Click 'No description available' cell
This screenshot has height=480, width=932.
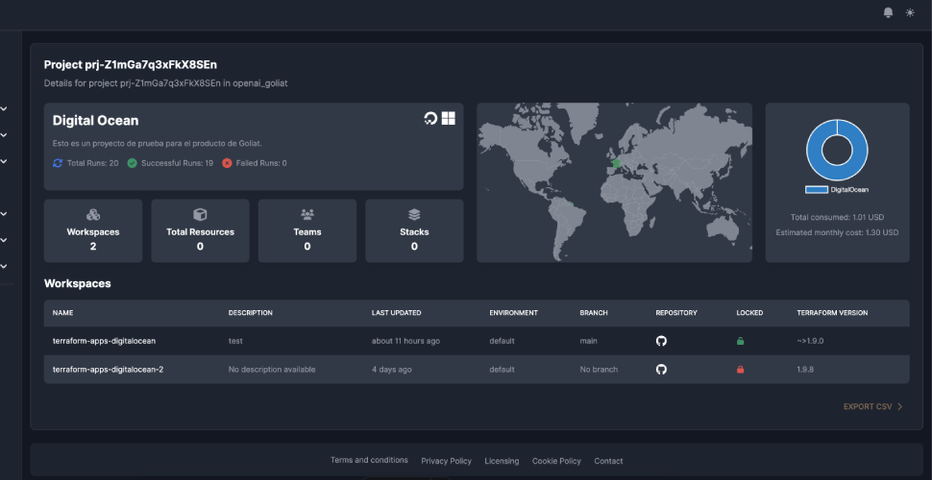click(x=272, y=370)
